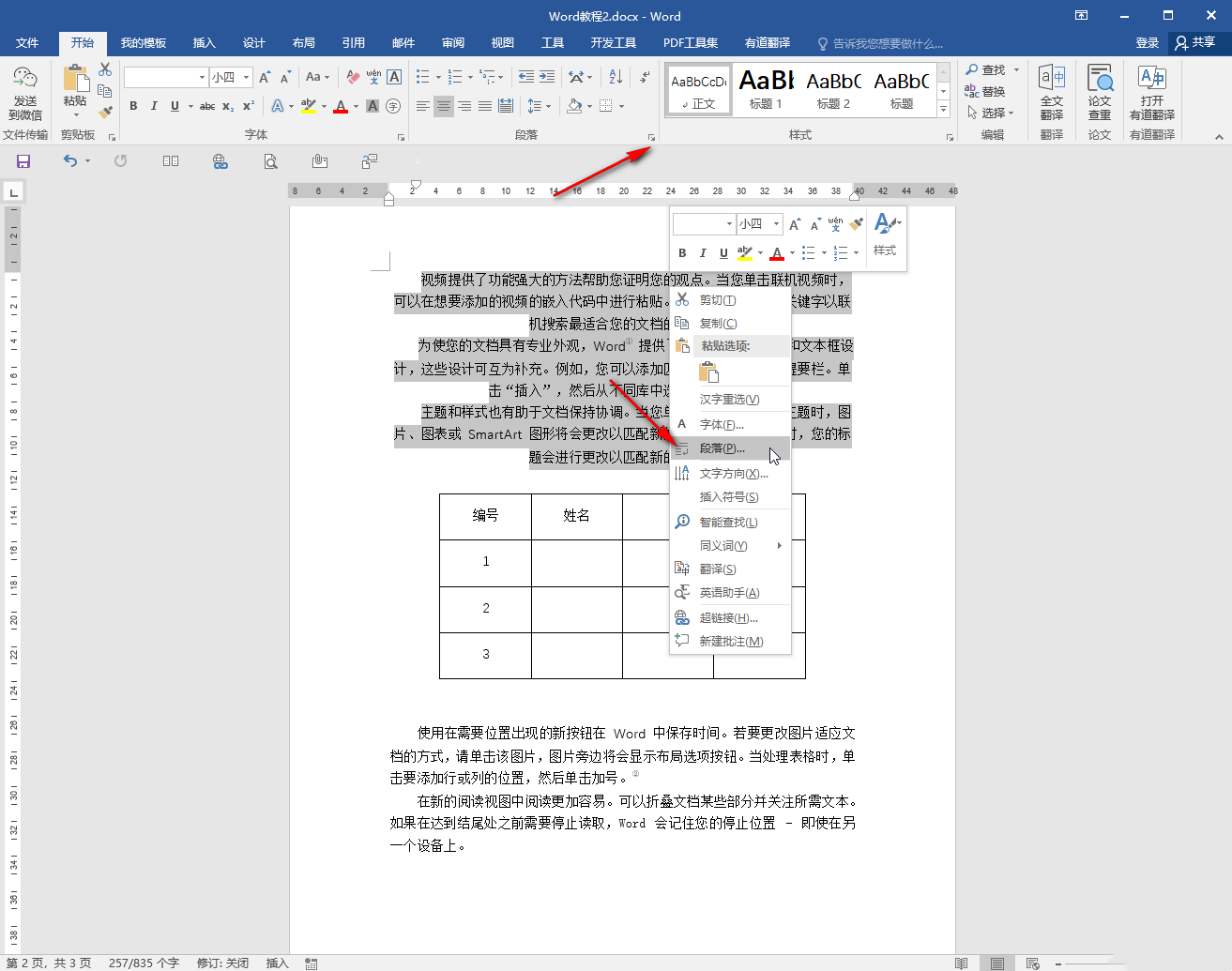Click the Clear Formatting eraser icon
Image resolution: width=1232 pixels, height=971 pixels.
[x=353, y=77]
